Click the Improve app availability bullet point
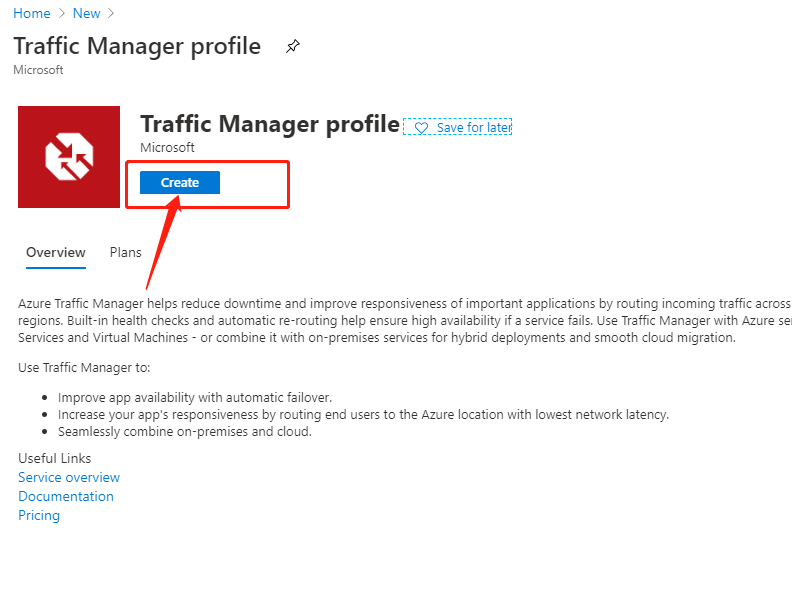792x600 pixels. (x=194, y=397)
